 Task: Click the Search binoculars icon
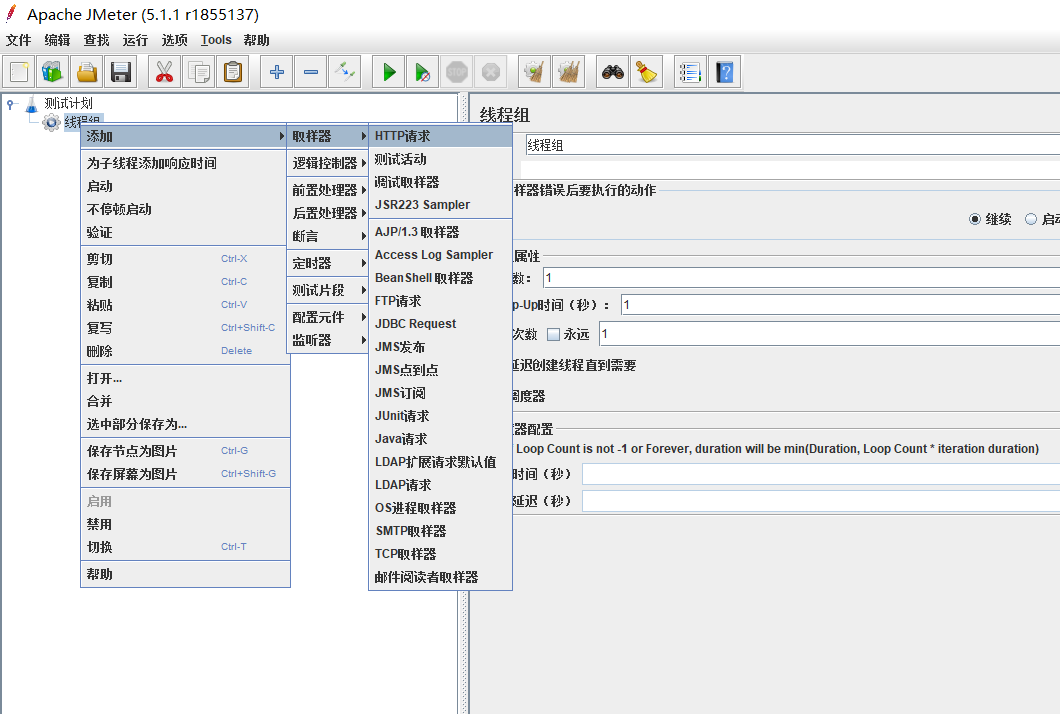[x=612, y=72]
